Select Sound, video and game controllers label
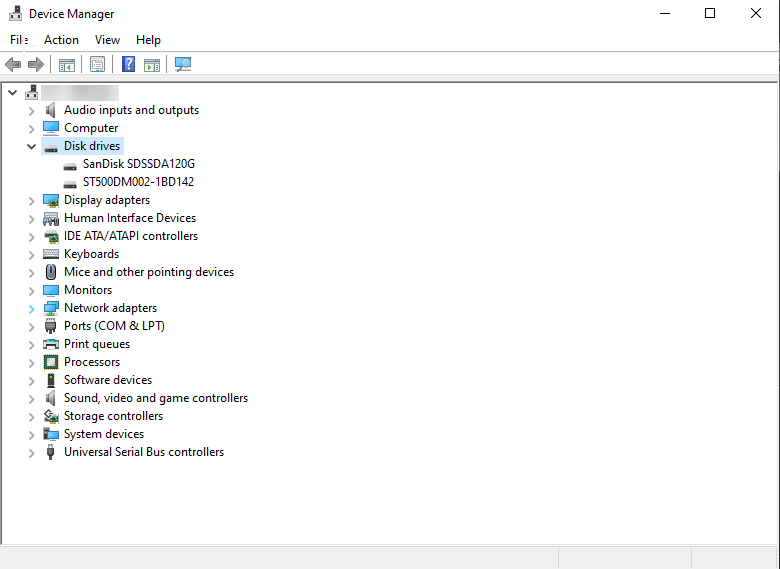 click(x=156, y=398)
